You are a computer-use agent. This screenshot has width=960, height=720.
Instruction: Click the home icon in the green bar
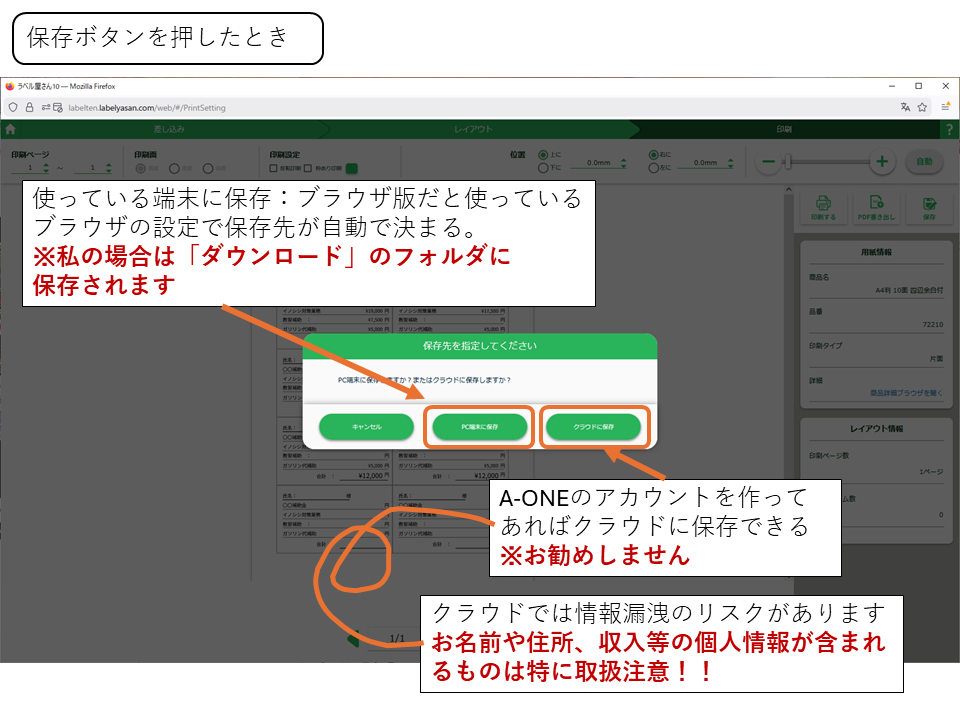pyautogui.click(x=10, y=129)
